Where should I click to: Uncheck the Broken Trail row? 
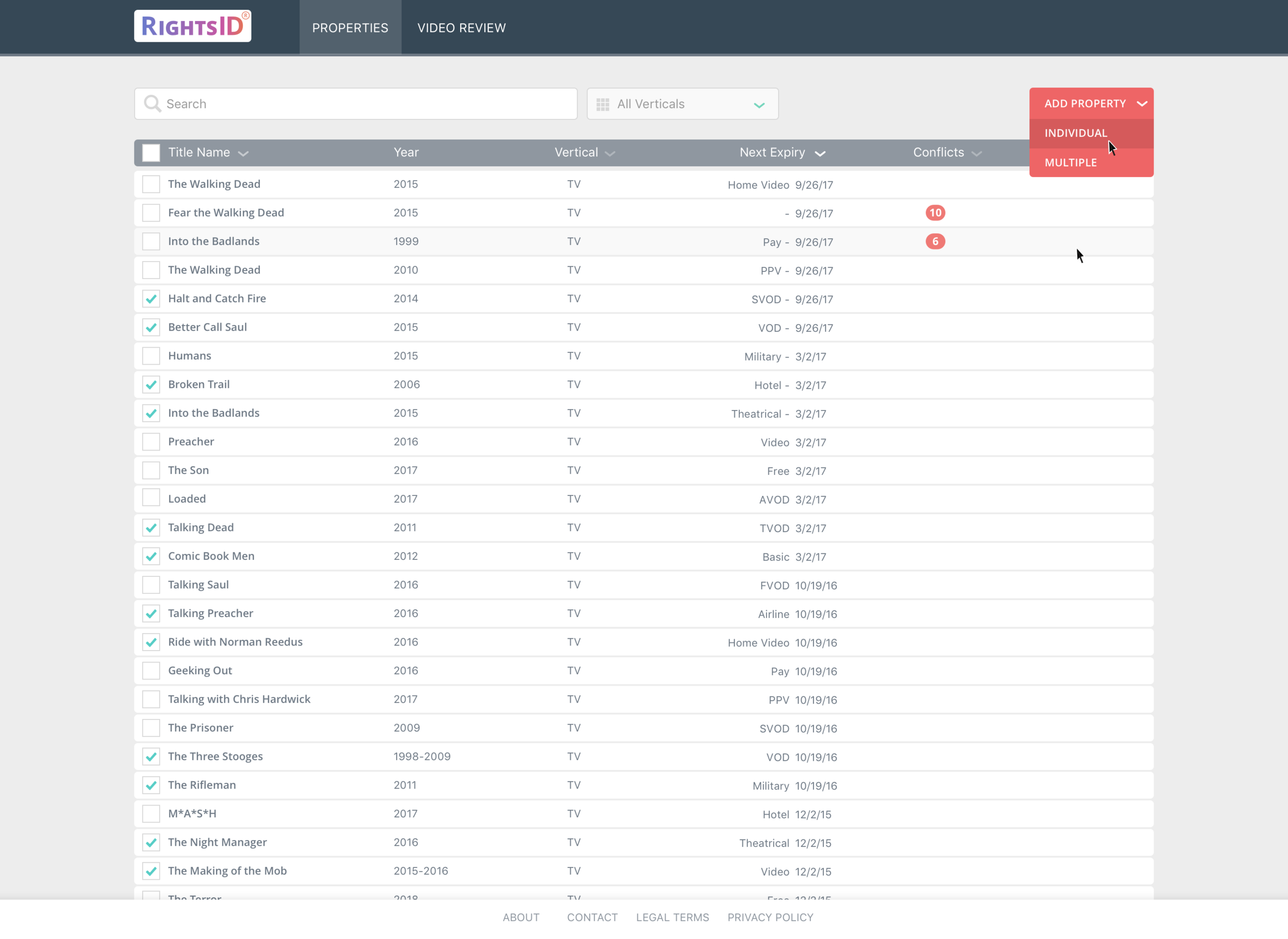tap(150, 384)
